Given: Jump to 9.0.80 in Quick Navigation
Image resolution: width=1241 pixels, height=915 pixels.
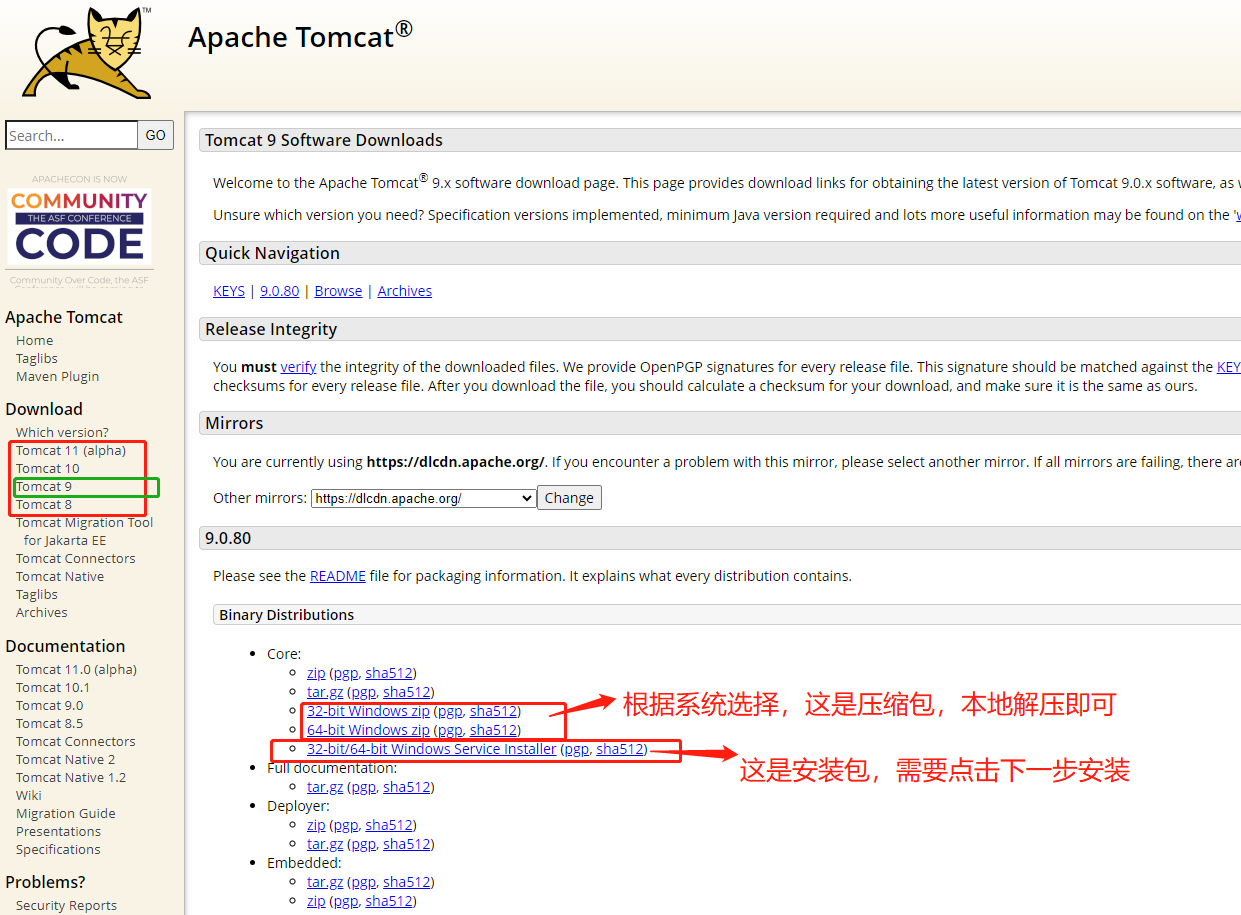Looking at the screenshot, I should (279, 291).
